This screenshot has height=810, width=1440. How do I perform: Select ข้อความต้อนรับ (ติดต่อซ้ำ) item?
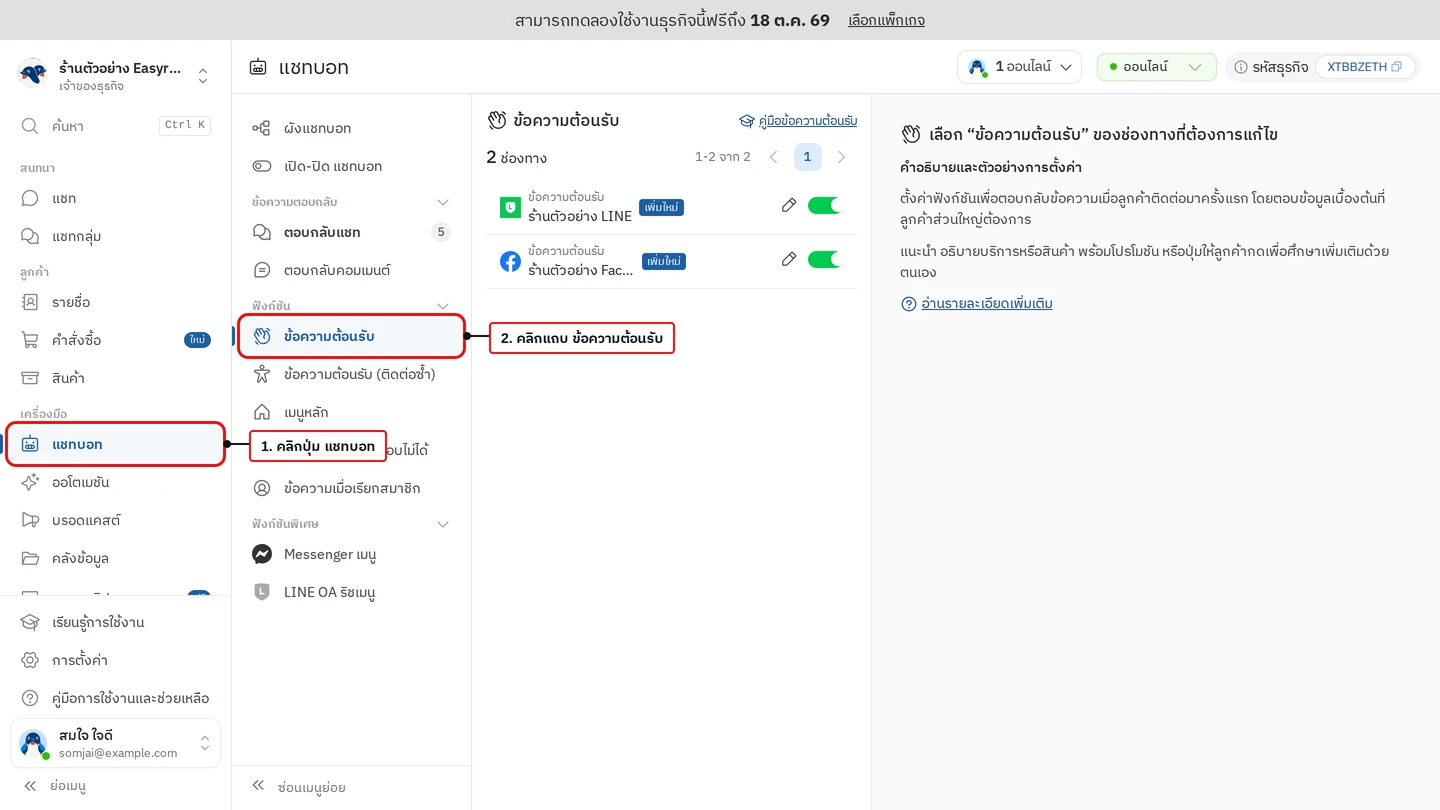[351, 374]
